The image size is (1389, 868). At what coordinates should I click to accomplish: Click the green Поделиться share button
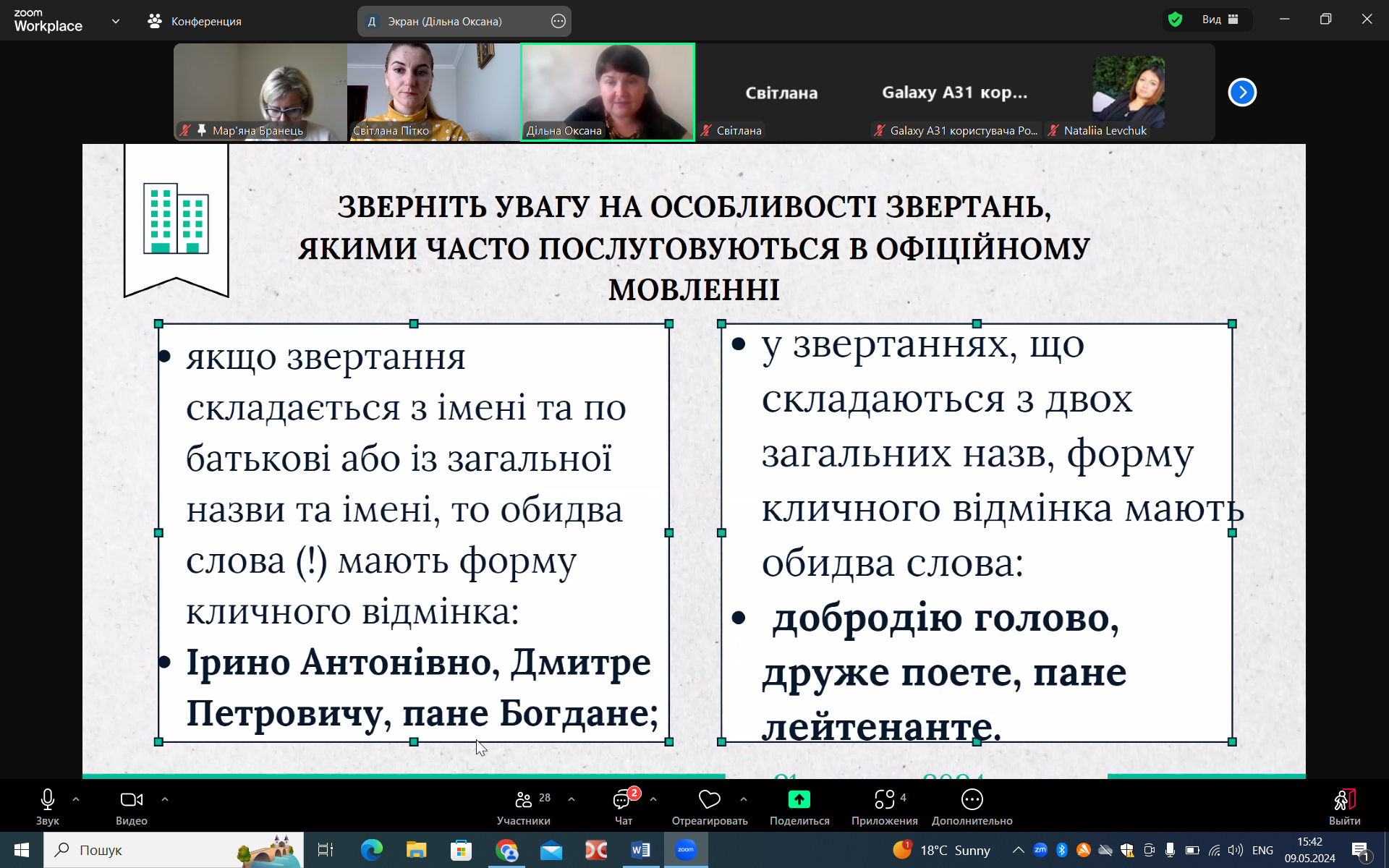pos(799,799)
